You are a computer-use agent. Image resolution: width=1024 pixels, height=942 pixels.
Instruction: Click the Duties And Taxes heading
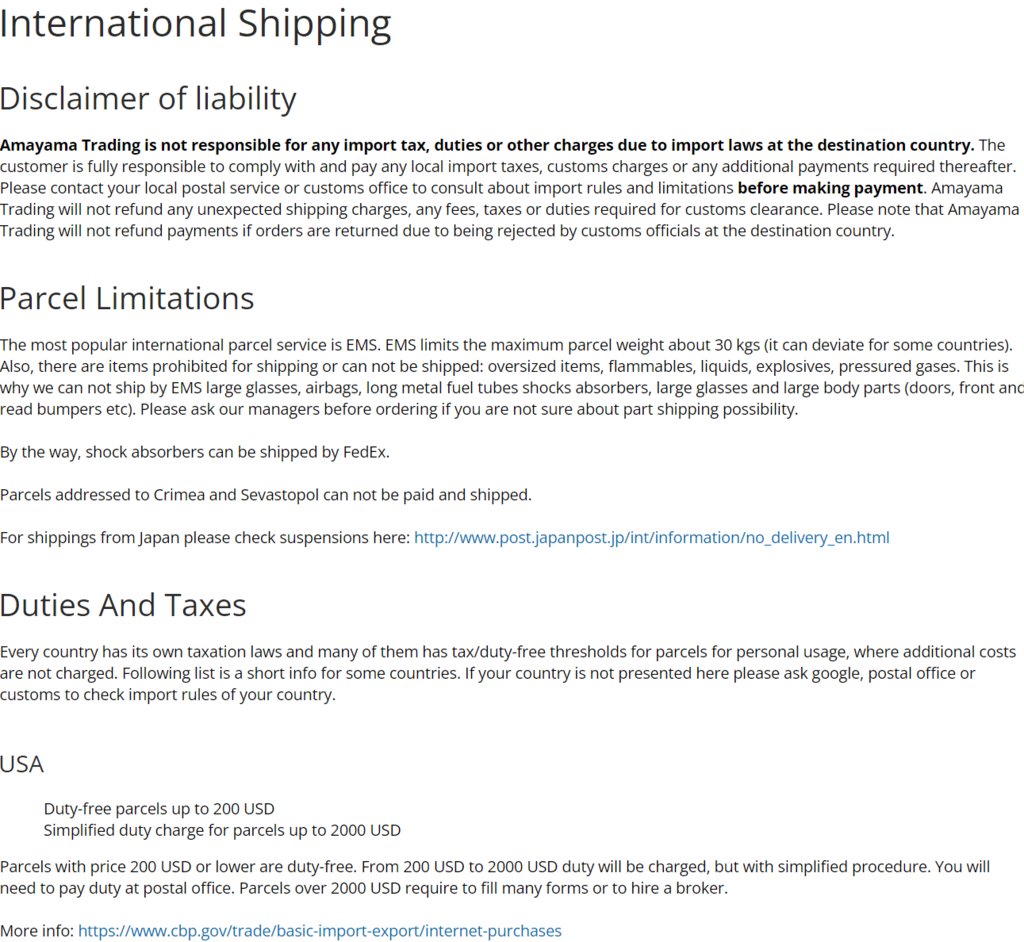(x=123, y=605)
